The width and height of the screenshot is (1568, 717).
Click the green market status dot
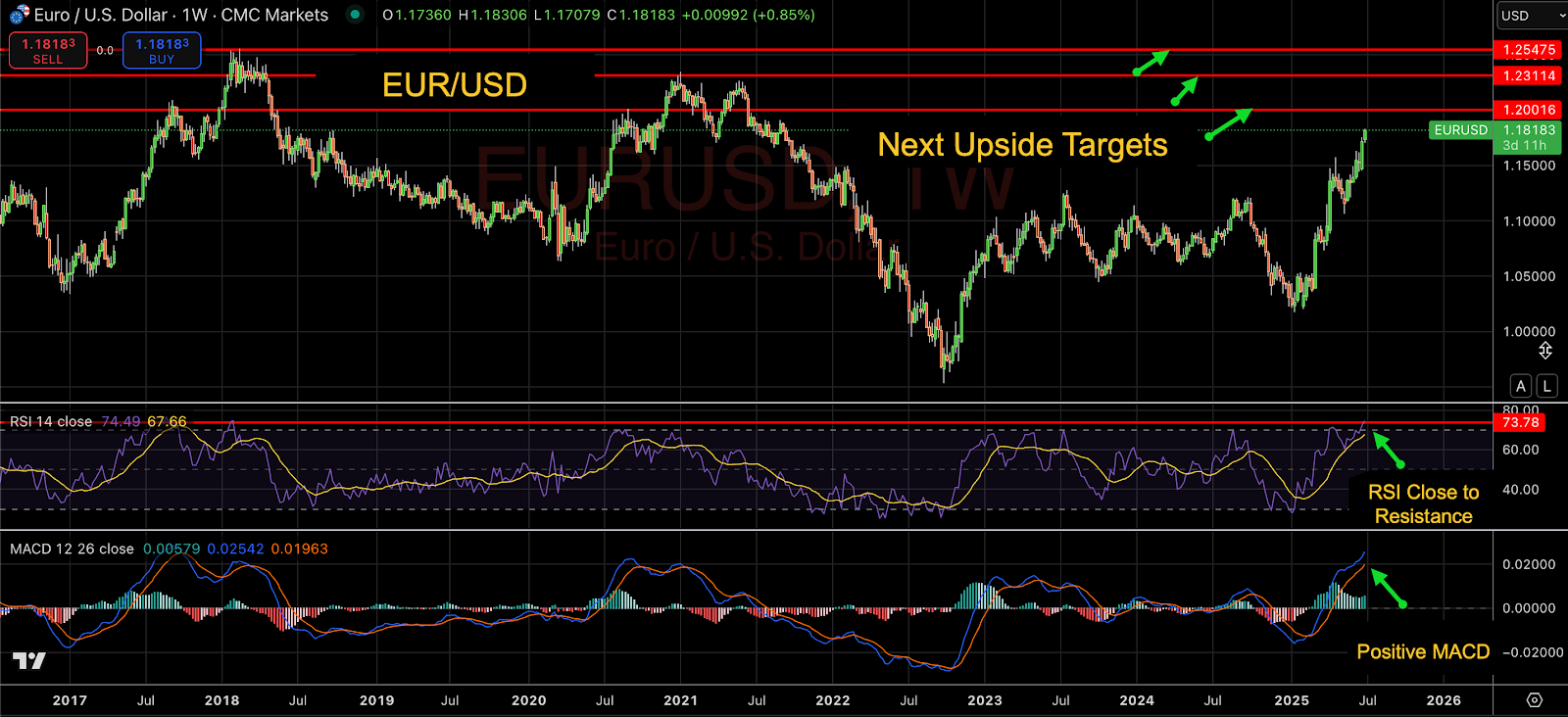click(355, 15)
